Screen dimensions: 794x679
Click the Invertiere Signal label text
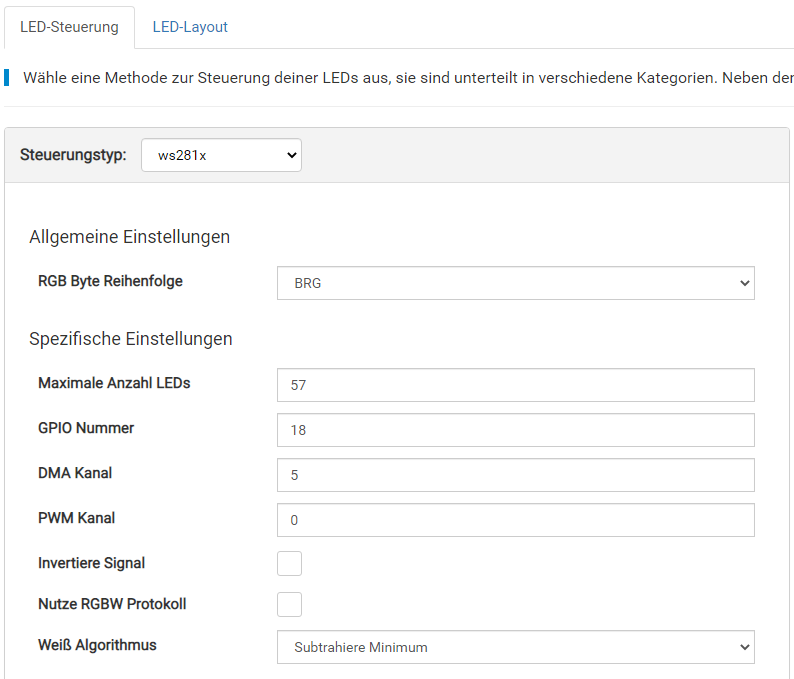tap(91, 563)
